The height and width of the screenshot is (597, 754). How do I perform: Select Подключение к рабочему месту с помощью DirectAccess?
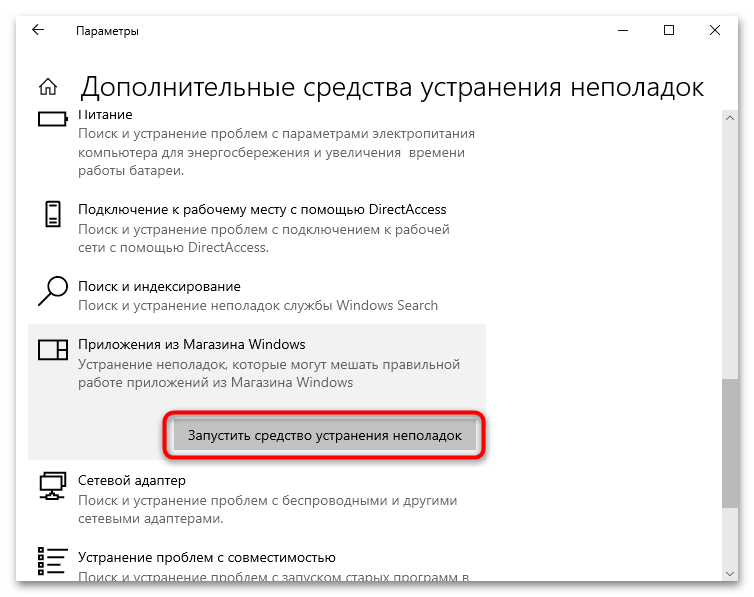click(x=262, y=210)
